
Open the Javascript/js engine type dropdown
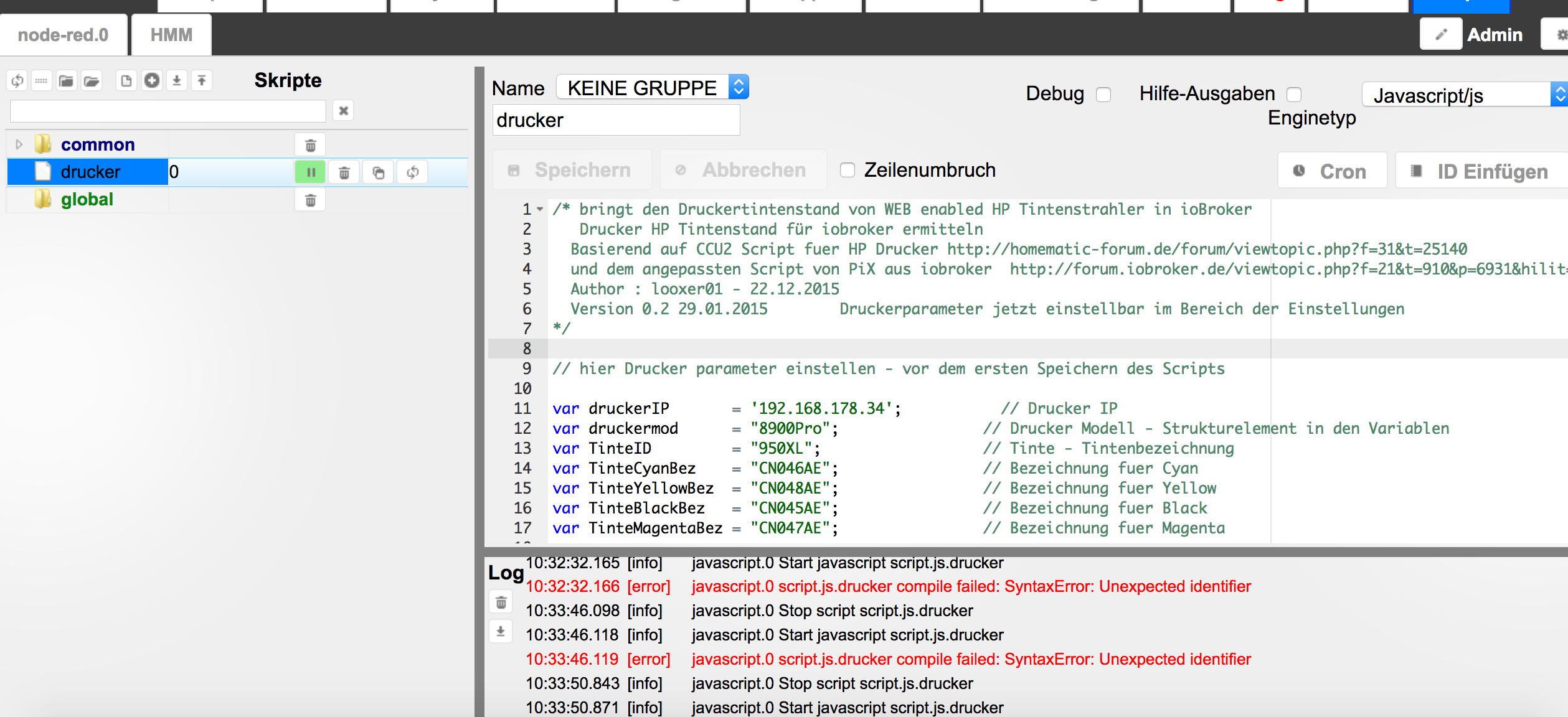(x=1465, y=95)
